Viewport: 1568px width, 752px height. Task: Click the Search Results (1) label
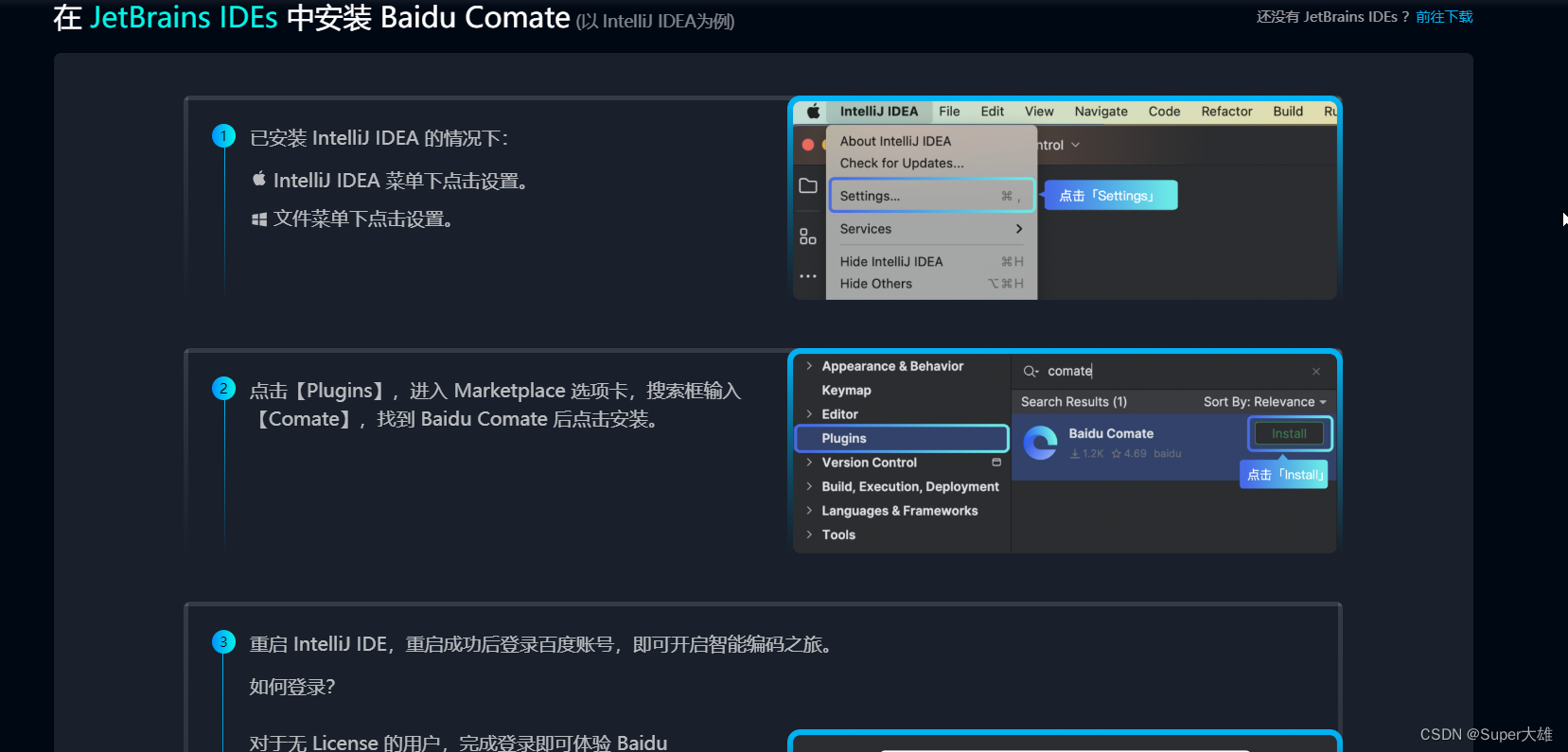pos(1074,402)
